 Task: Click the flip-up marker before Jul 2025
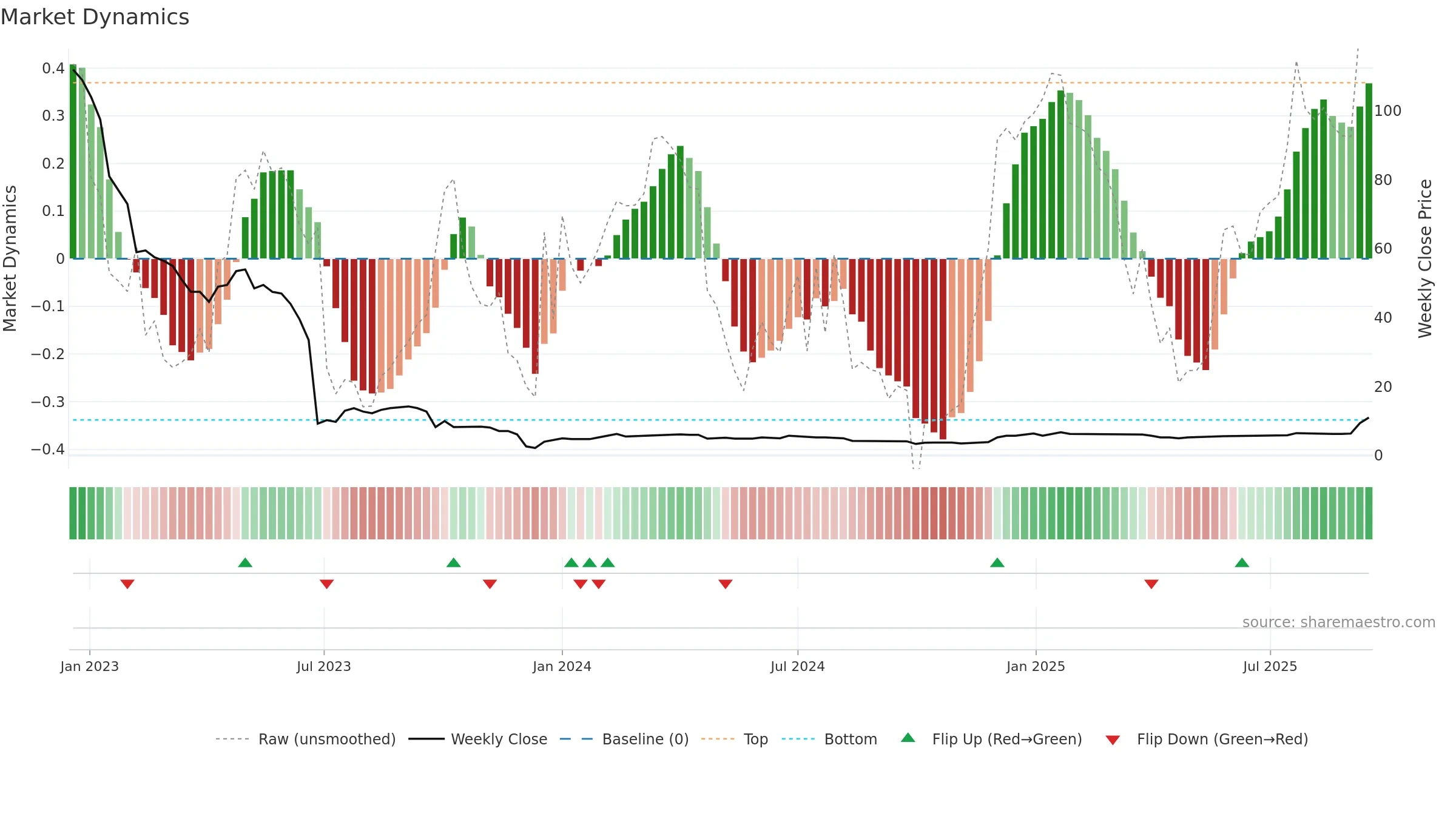[1242, 562]
